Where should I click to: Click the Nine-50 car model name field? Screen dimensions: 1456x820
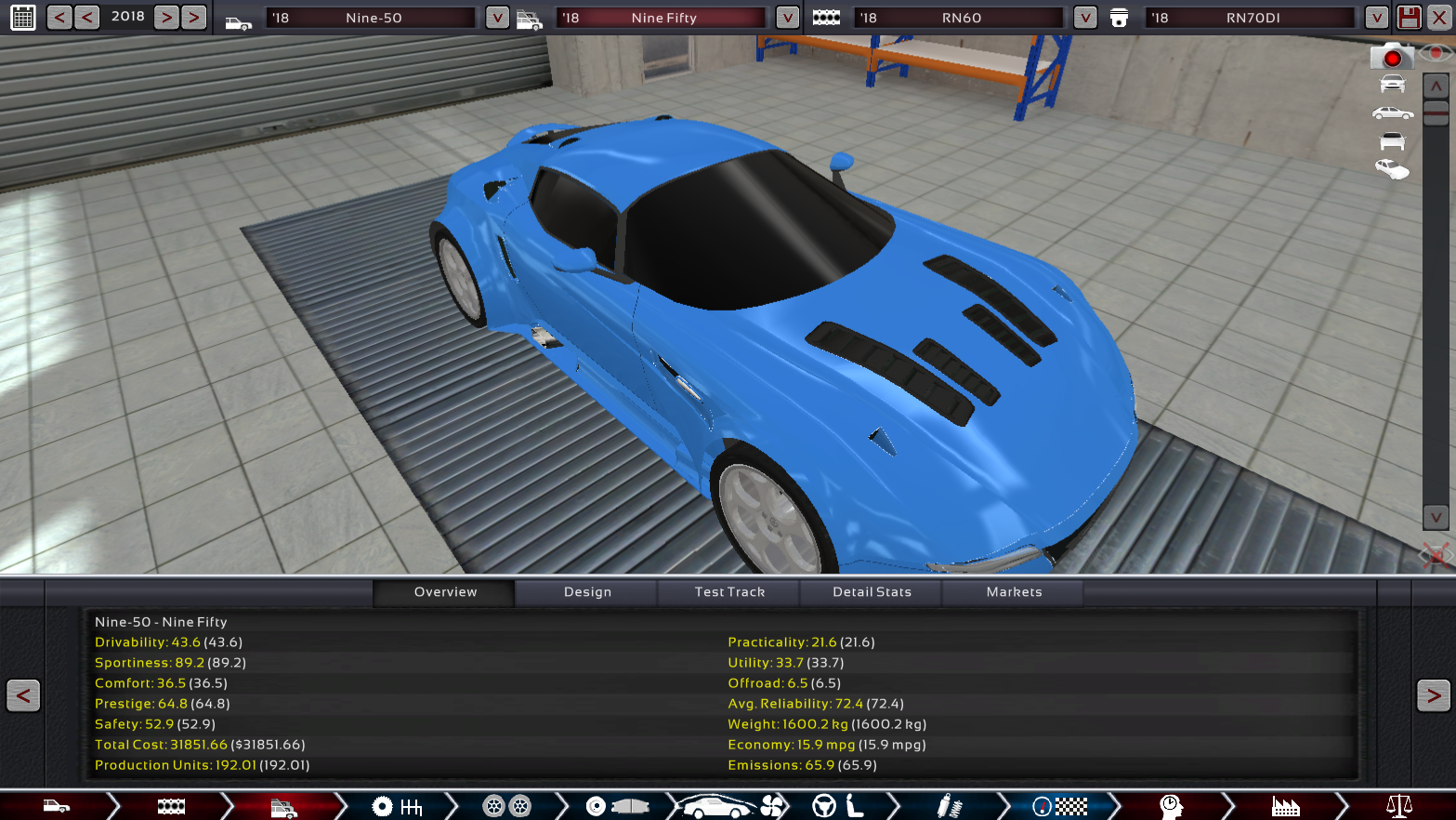374,18
